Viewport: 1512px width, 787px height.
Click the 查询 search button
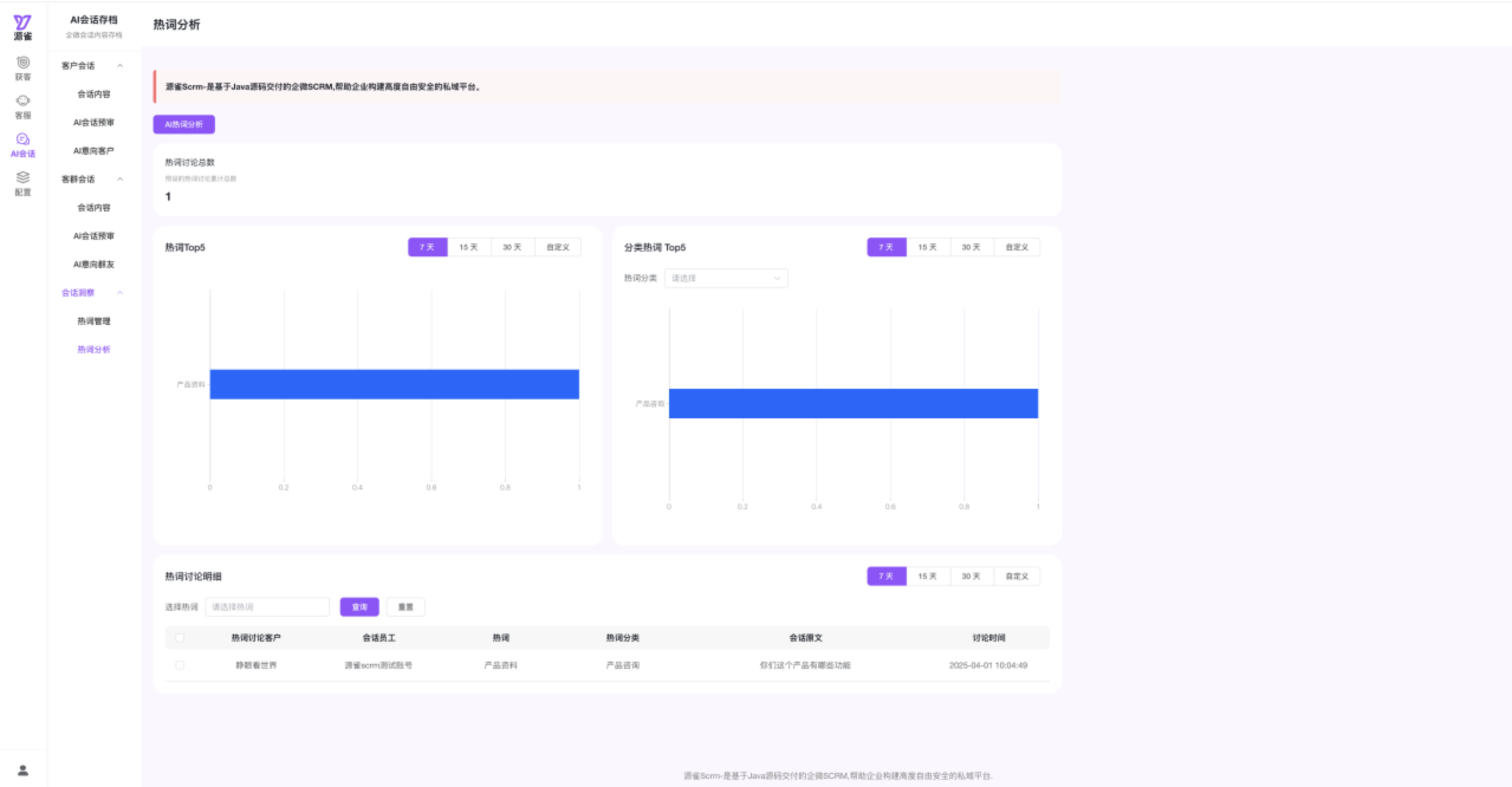pyautogui.click(x=359, y=607)
